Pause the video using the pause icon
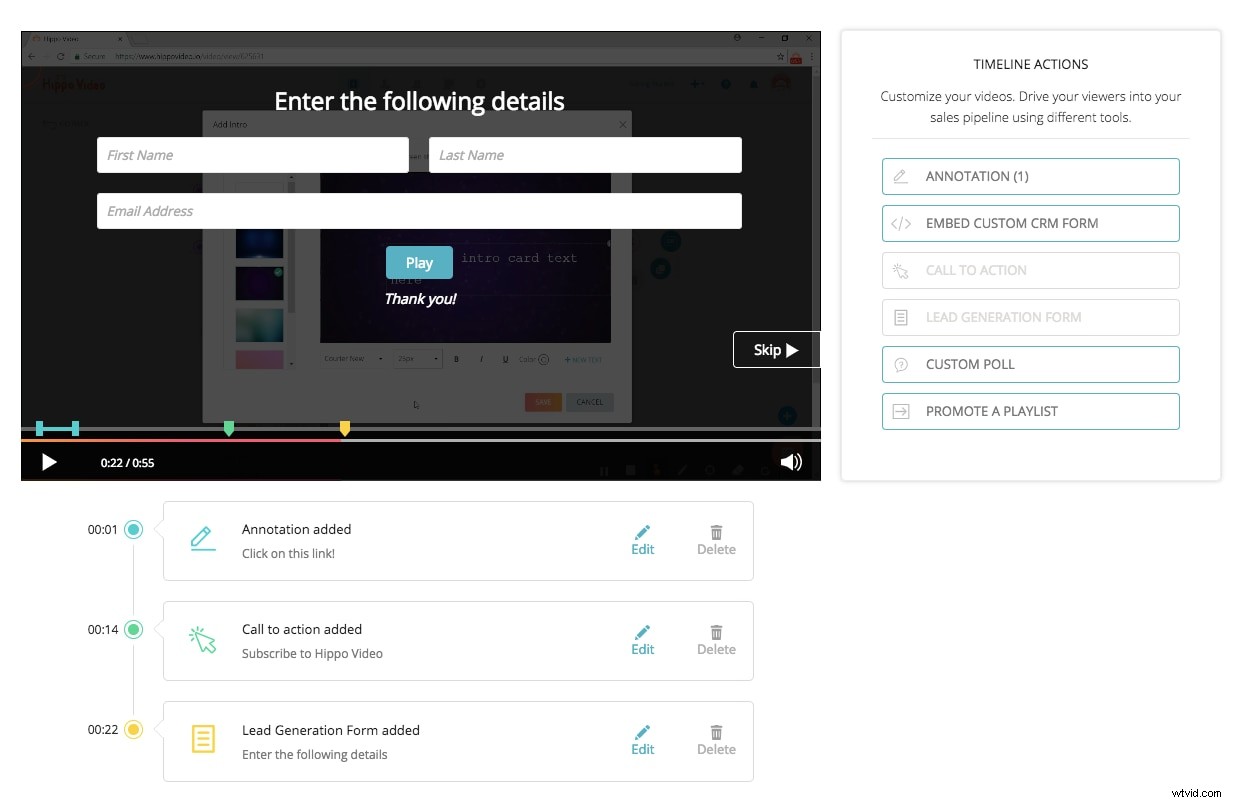 coord(605,469)
